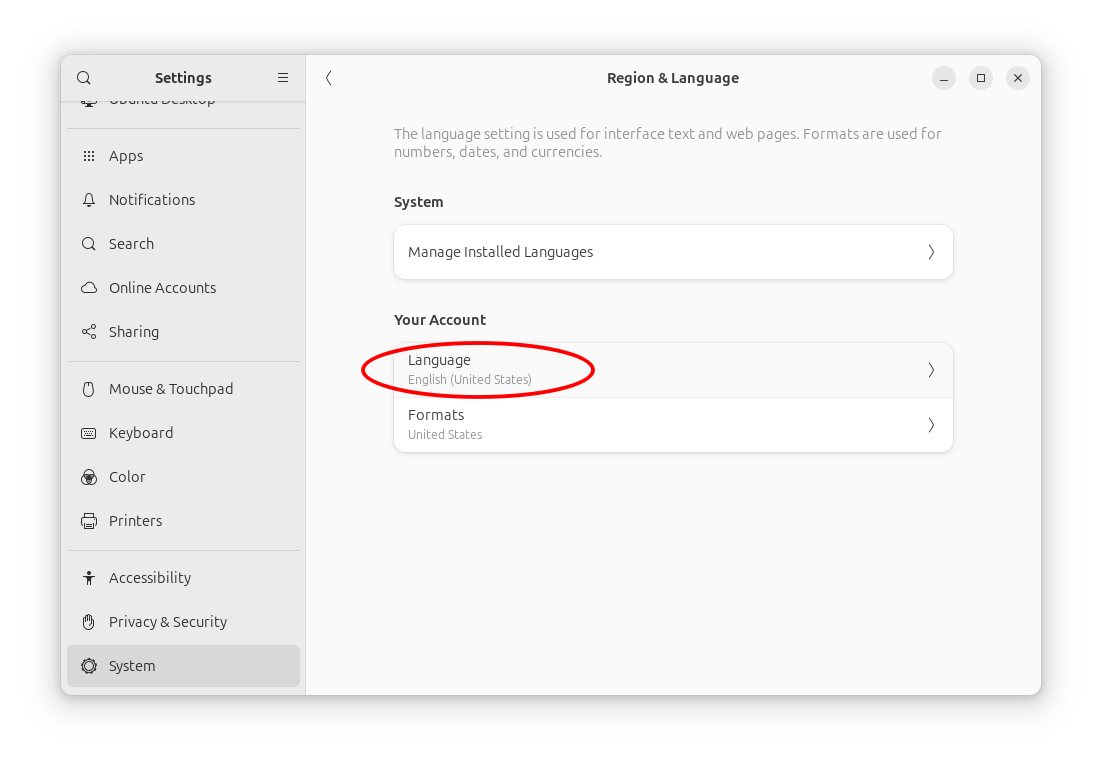Click the Notifications bell icon
Viewport: 1102px width, 762px height.
[89, 200]
